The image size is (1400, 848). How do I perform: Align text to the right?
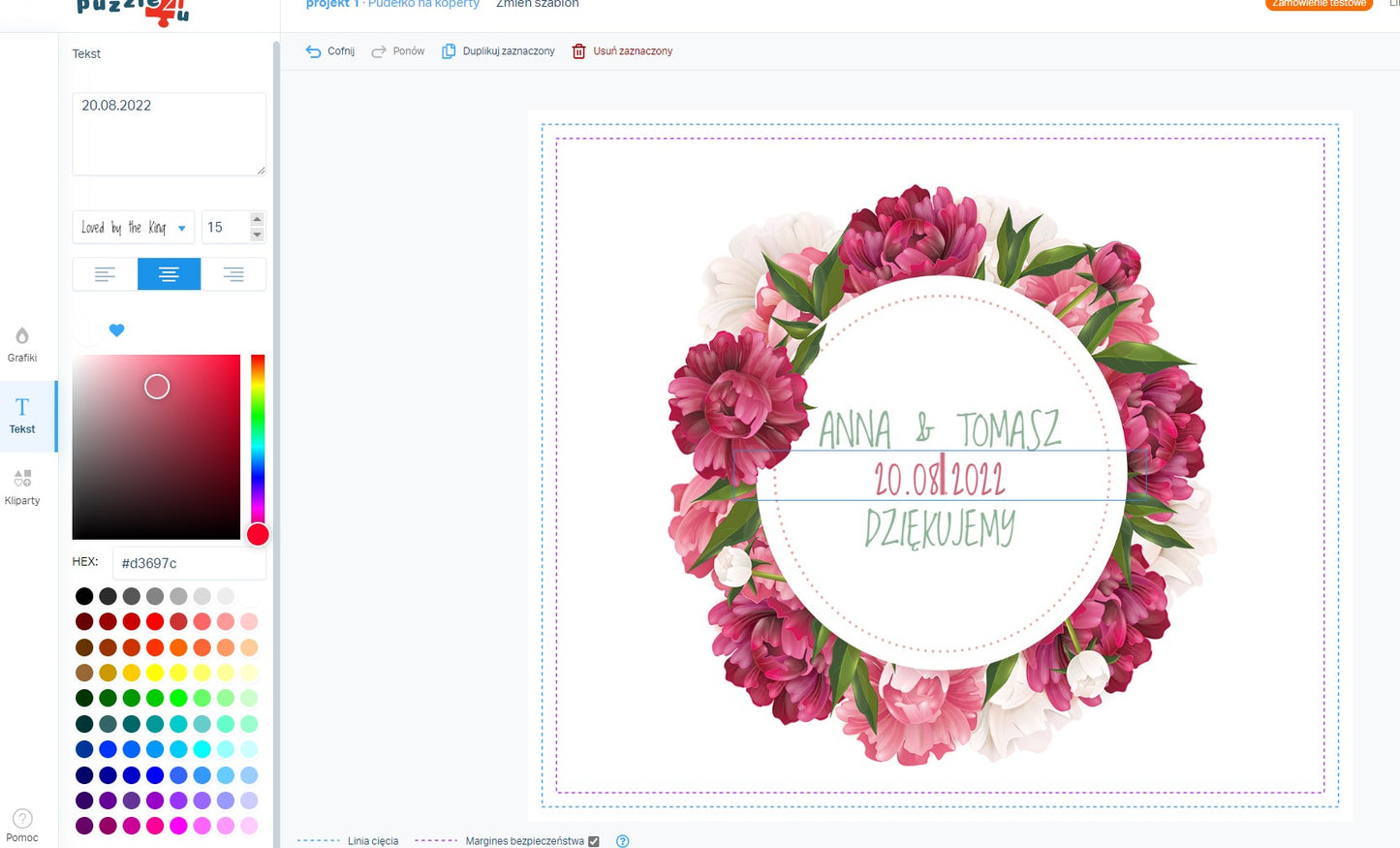(233, 274)
